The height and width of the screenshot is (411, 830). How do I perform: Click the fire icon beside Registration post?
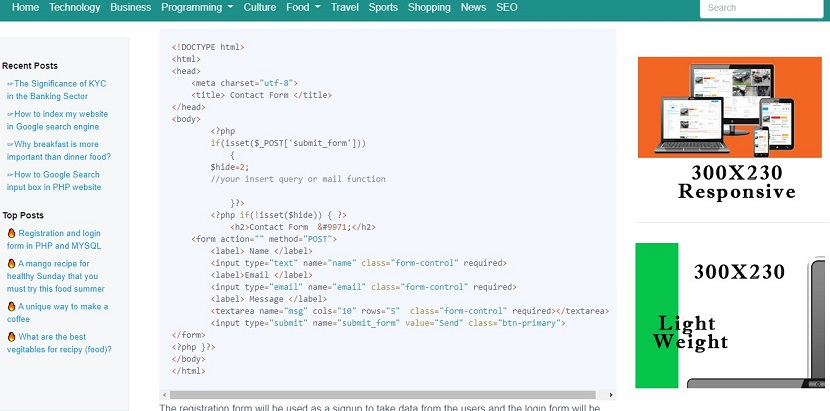(x=11, y=233)
